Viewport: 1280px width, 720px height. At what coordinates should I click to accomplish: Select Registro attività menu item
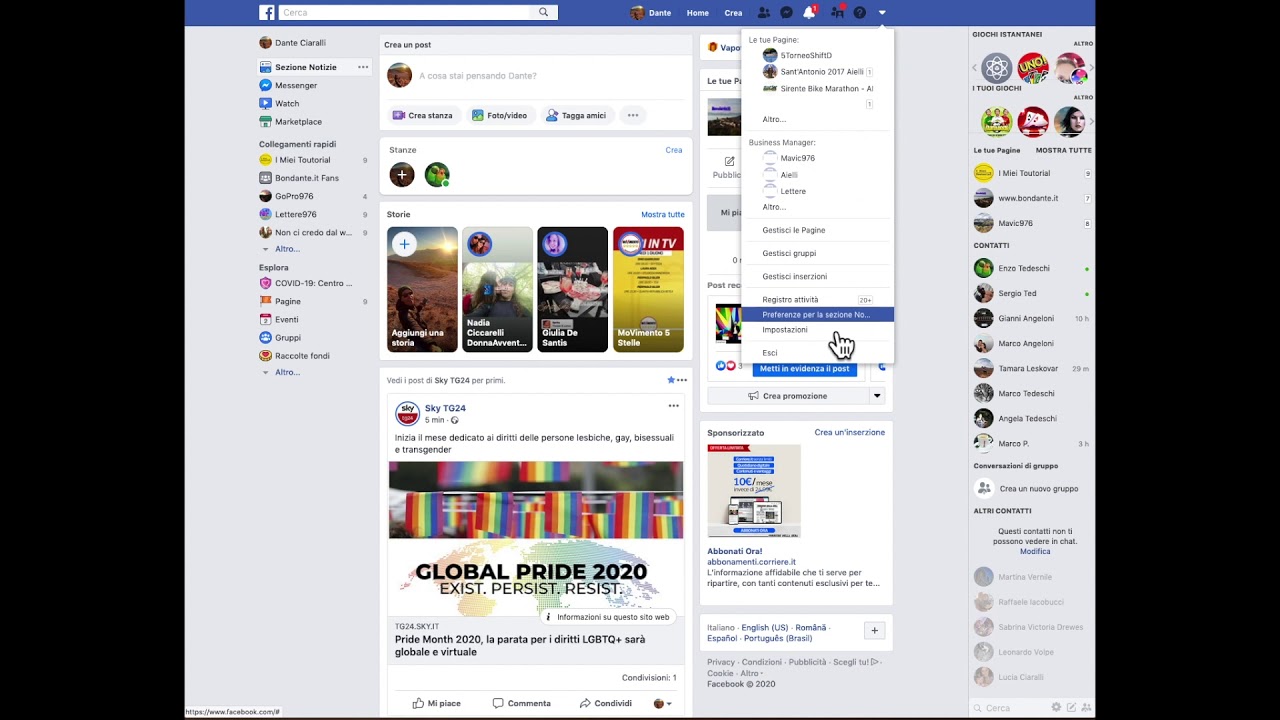818,299
